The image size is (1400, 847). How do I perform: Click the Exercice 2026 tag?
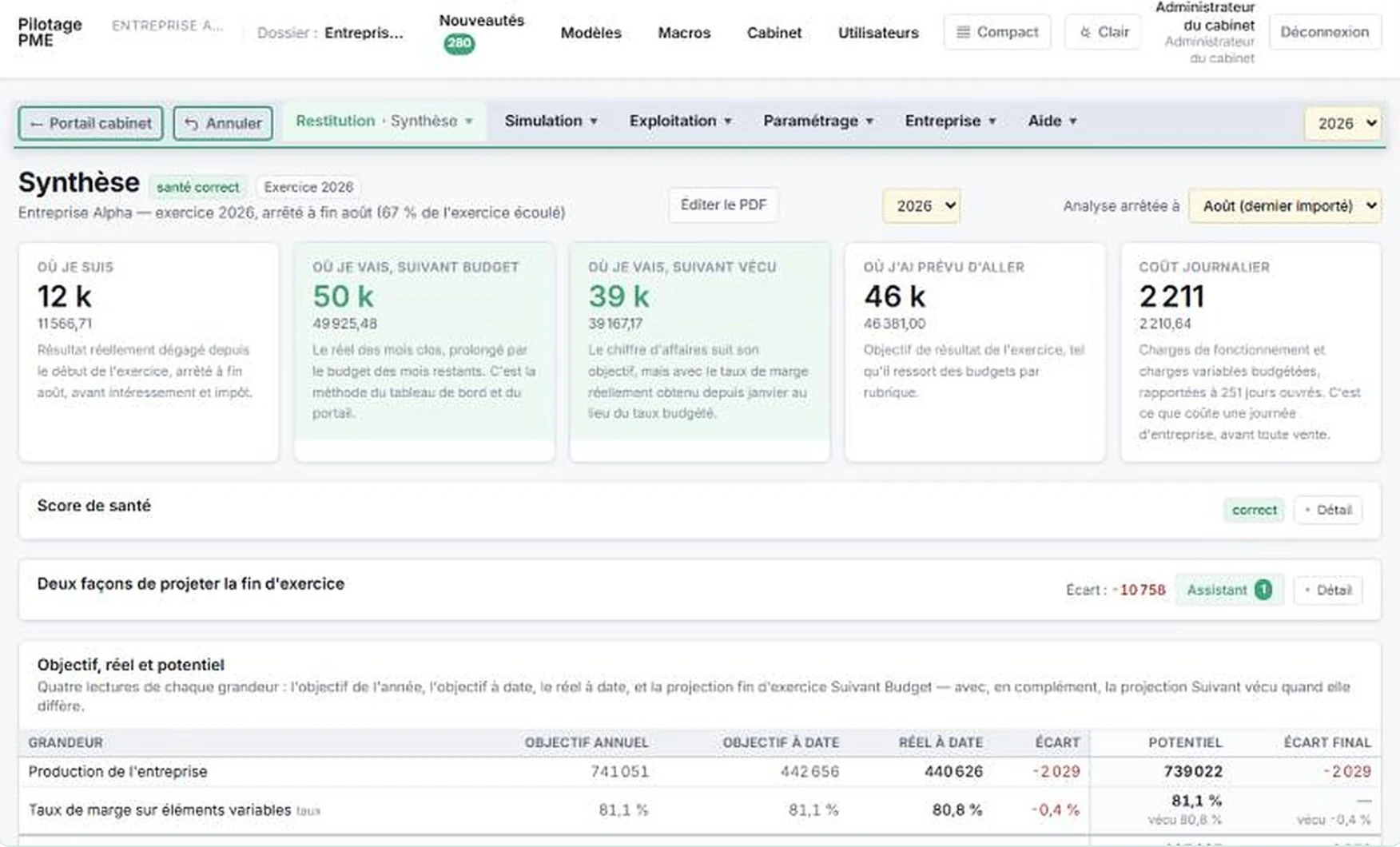coord(308,187)
